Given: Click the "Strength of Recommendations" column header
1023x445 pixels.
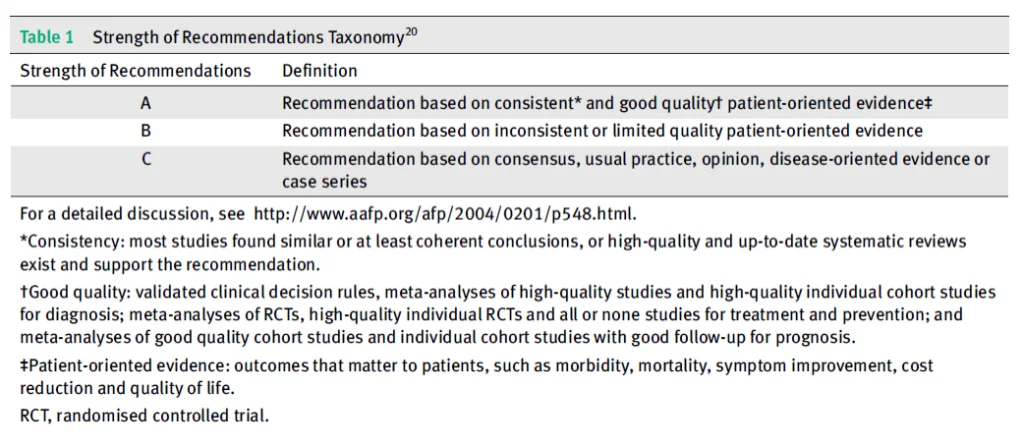Looking at the screenshot, I should [135, 71].
